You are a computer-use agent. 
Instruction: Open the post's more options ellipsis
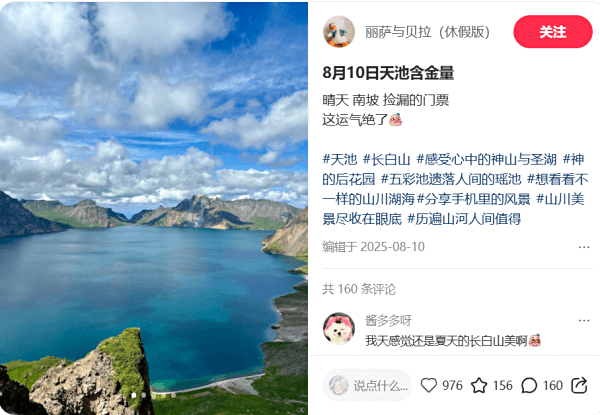tap(584, 247)
